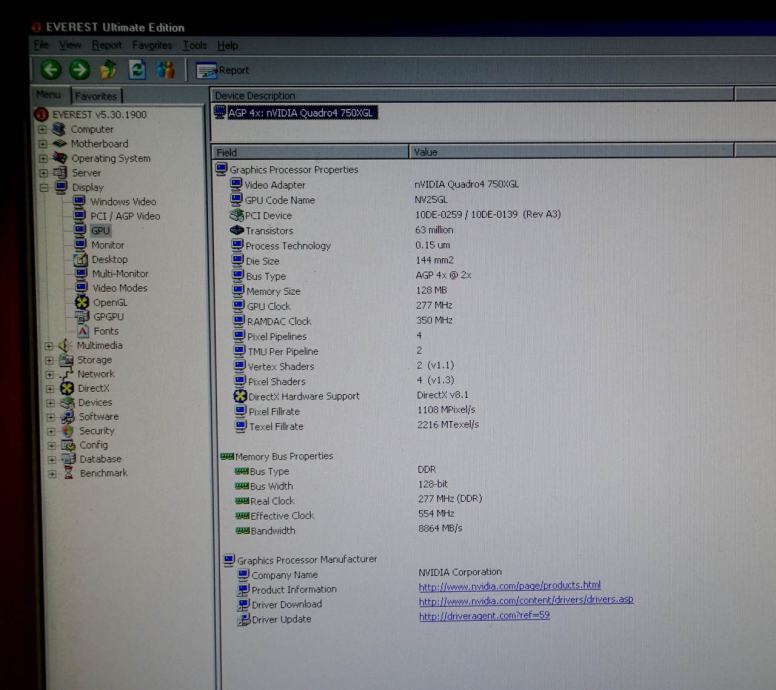Click the DirectX icon in the tree

[x=67, y=389]
